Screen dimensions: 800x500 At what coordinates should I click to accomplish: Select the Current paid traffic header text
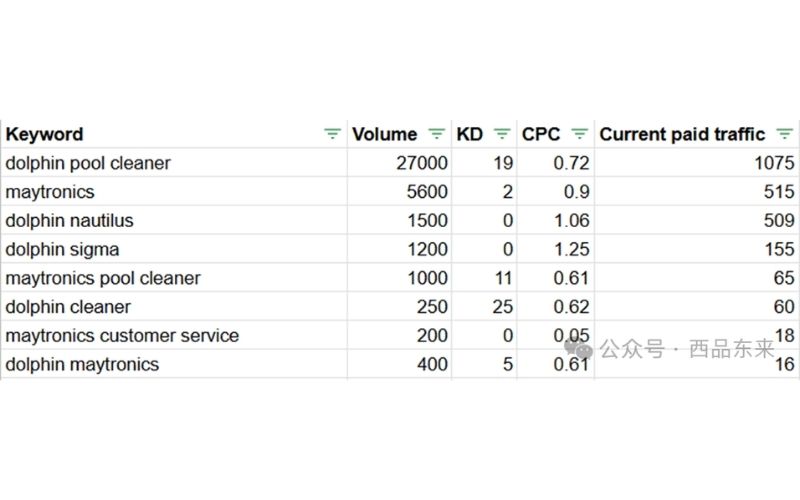click(x=682, y=134)
